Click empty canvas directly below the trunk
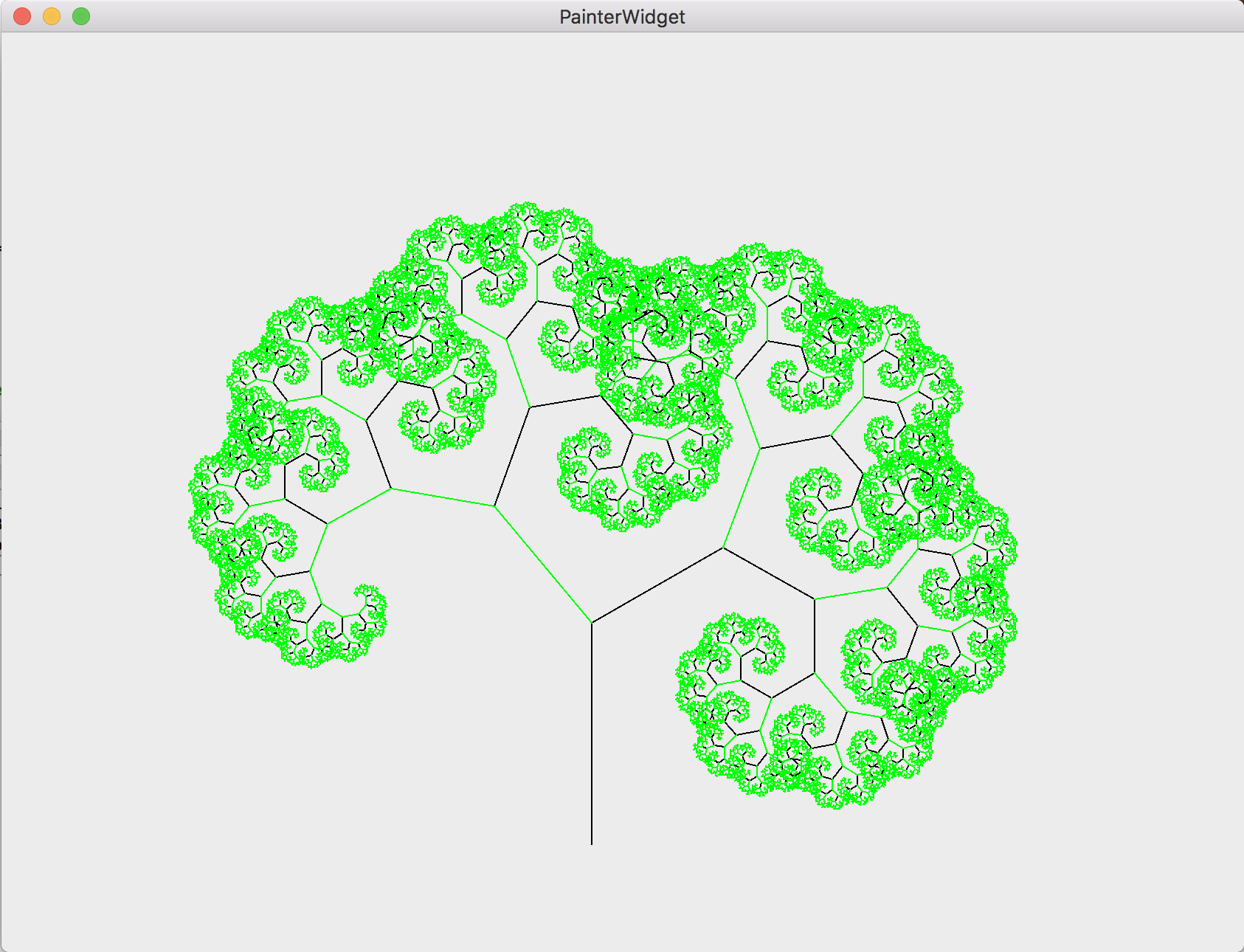Viewport: 1244px width, 952px height. pyautogui.click(x=592, y=893)
